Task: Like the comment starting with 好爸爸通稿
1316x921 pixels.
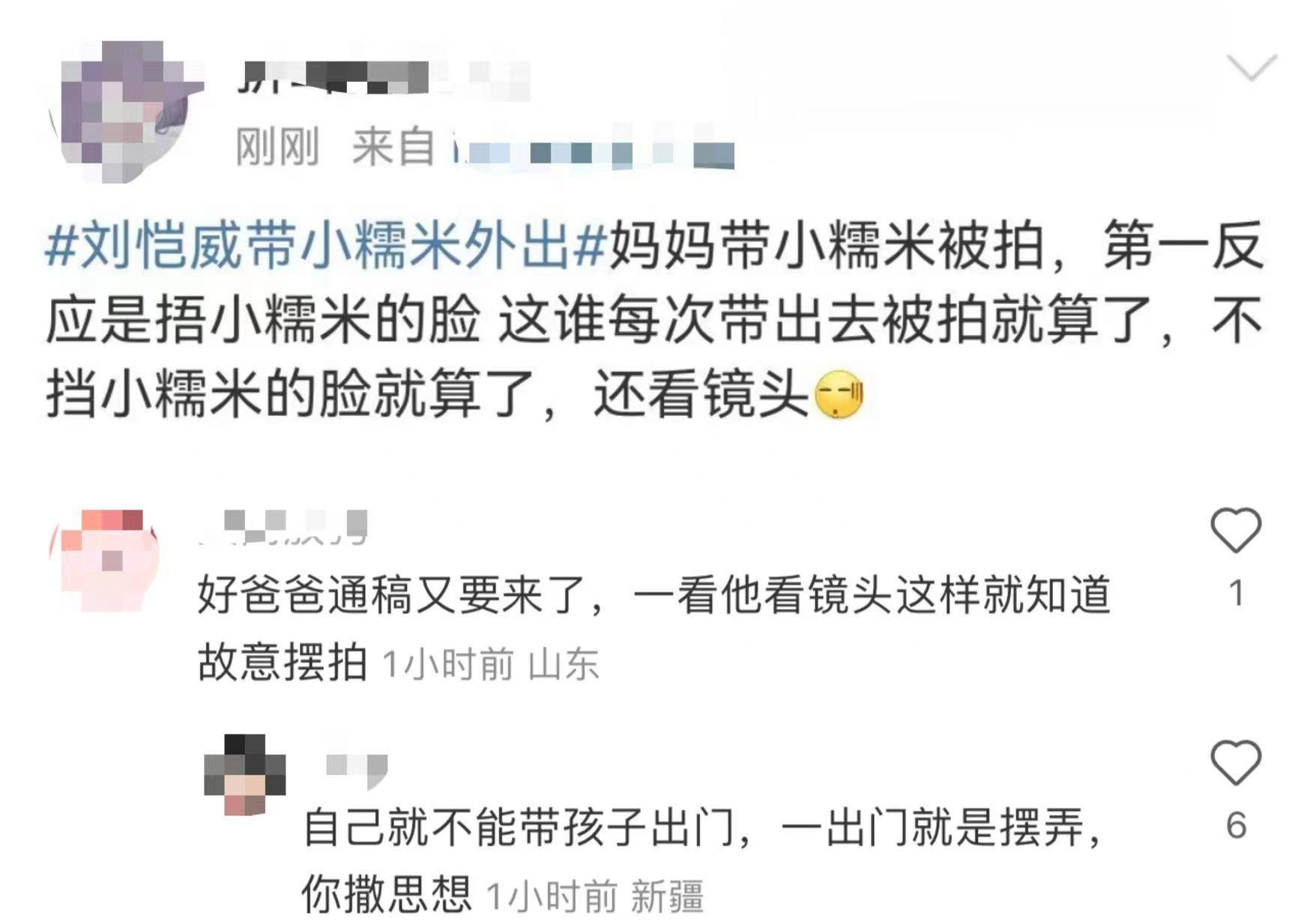Action: pyautogui.click(x=1236, y=531)
